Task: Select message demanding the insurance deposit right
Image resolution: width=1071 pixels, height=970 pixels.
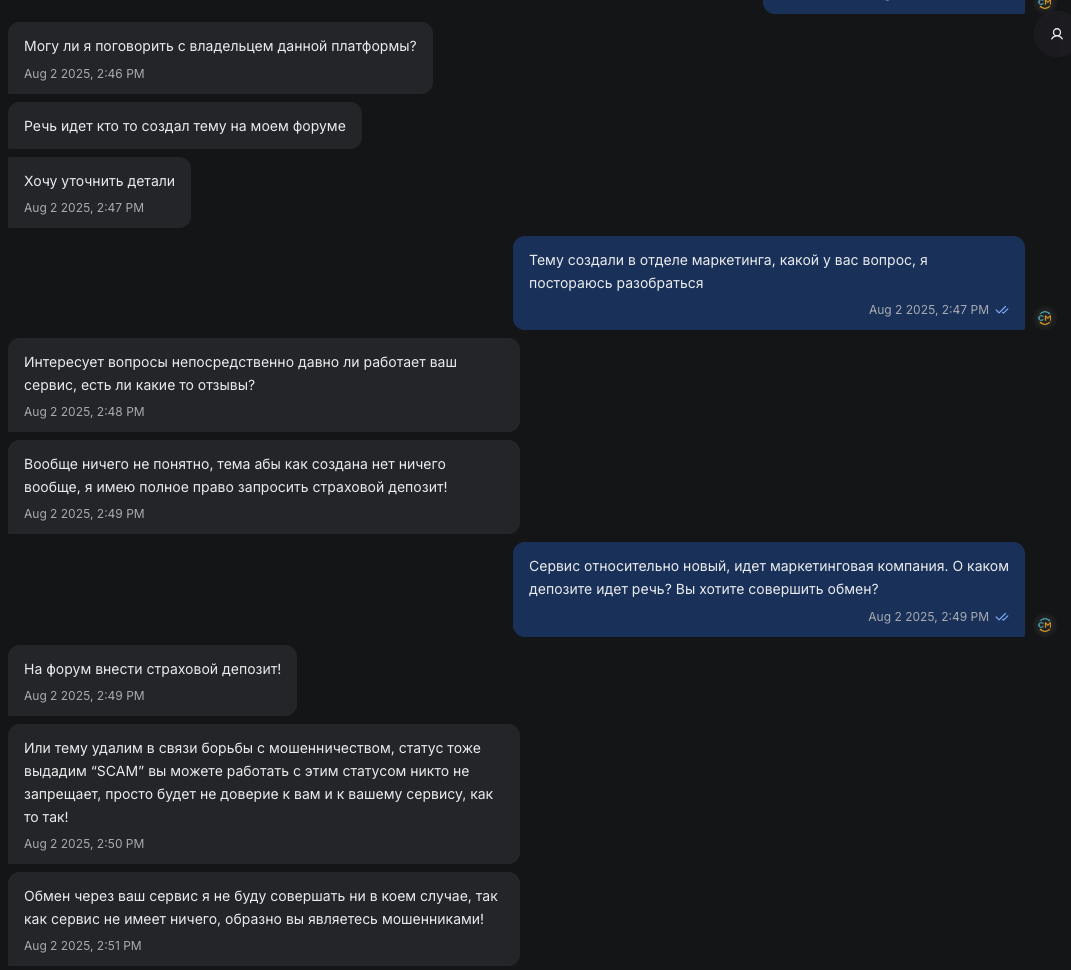Action: click(263, 476)
